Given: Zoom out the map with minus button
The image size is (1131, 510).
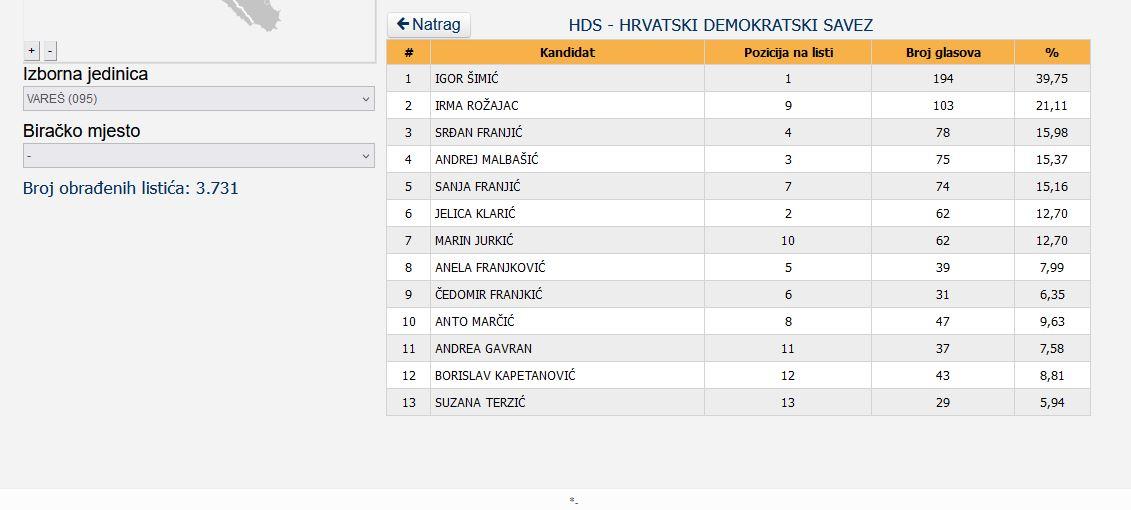Looking at the screenshot, I should click(50, 50).
